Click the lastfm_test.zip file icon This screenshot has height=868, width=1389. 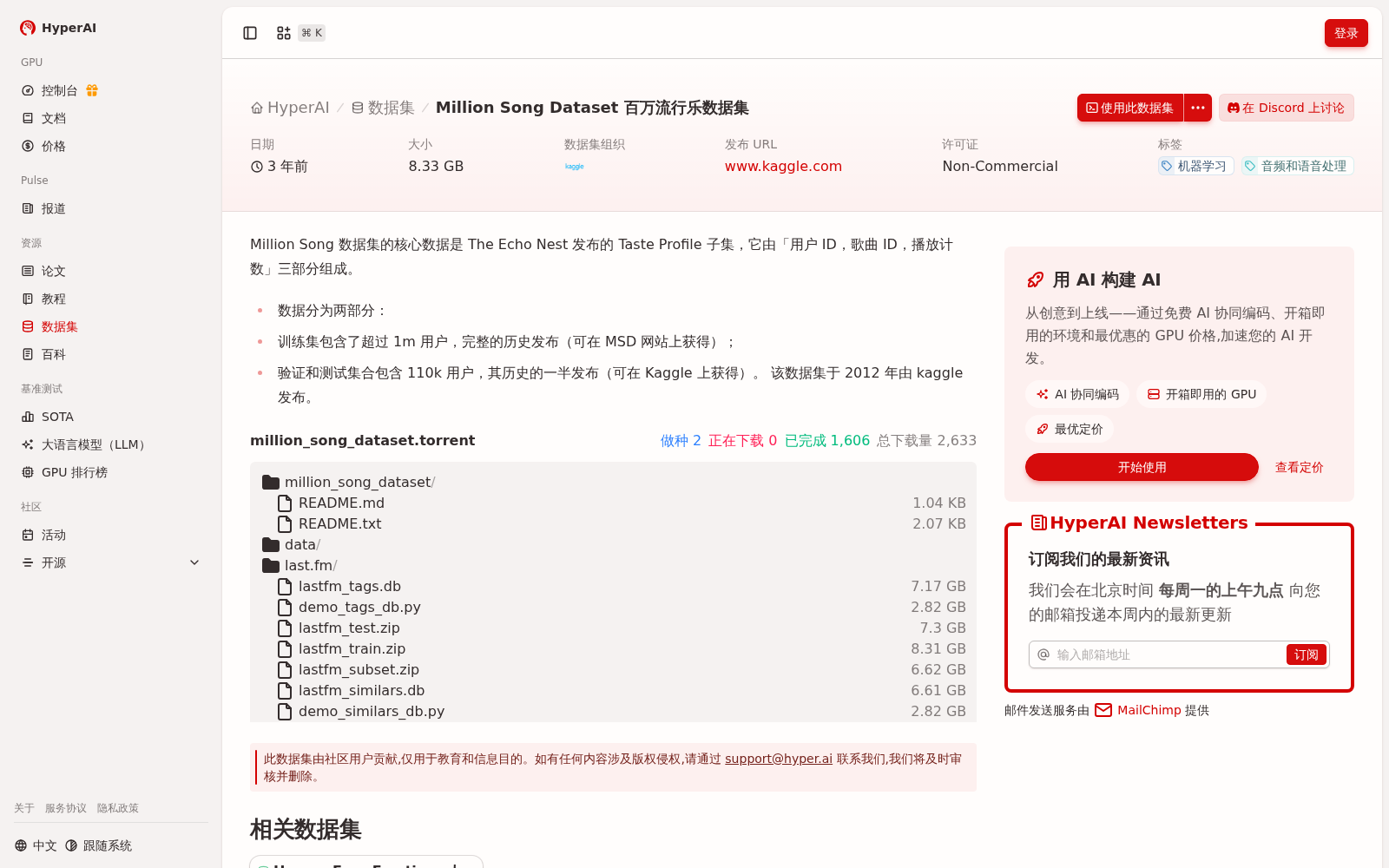point(285,628)
